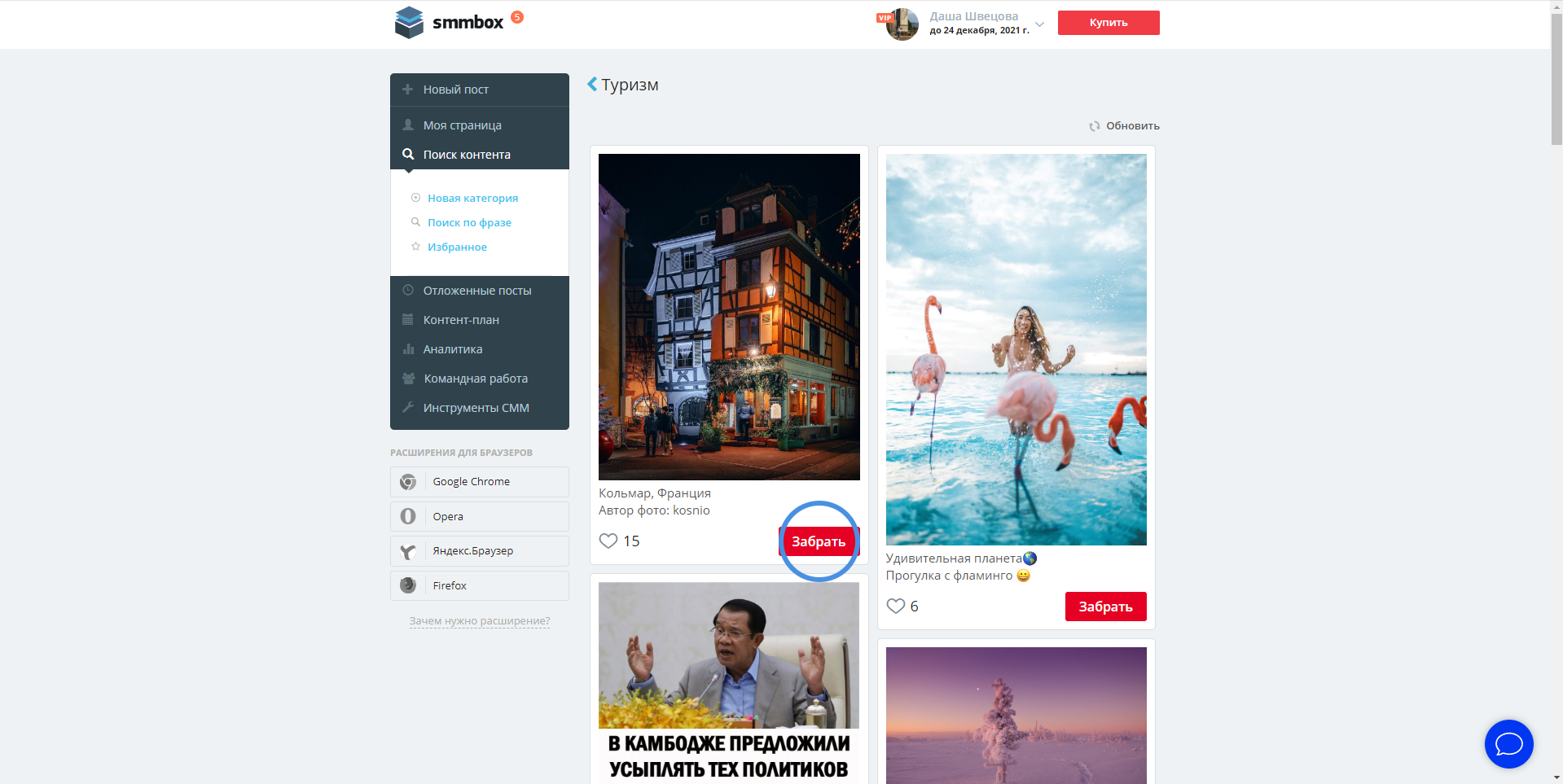Open the Поиск по фразе link
1563x784 pixels.
click(469, 222)
